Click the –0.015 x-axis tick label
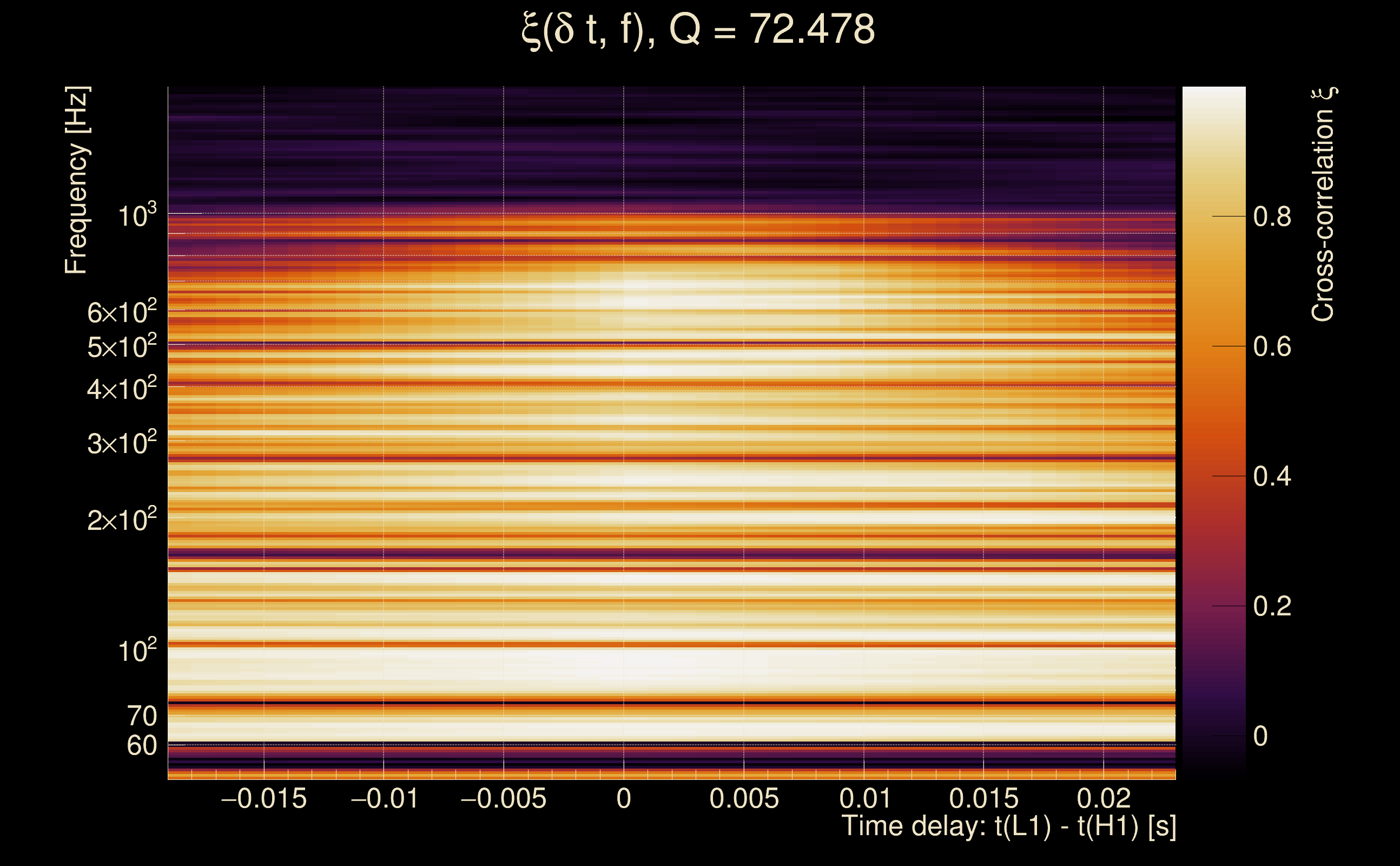1400x866 pixels. point(263,799)
